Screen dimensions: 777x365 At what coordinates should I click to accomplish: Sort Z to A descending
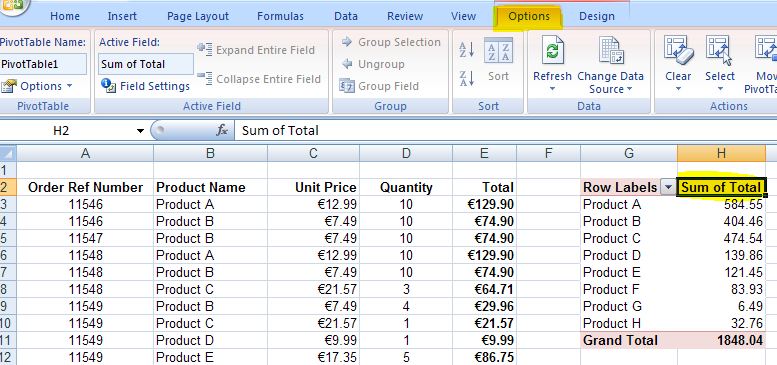pyautogui.click(x=467, y=79)
